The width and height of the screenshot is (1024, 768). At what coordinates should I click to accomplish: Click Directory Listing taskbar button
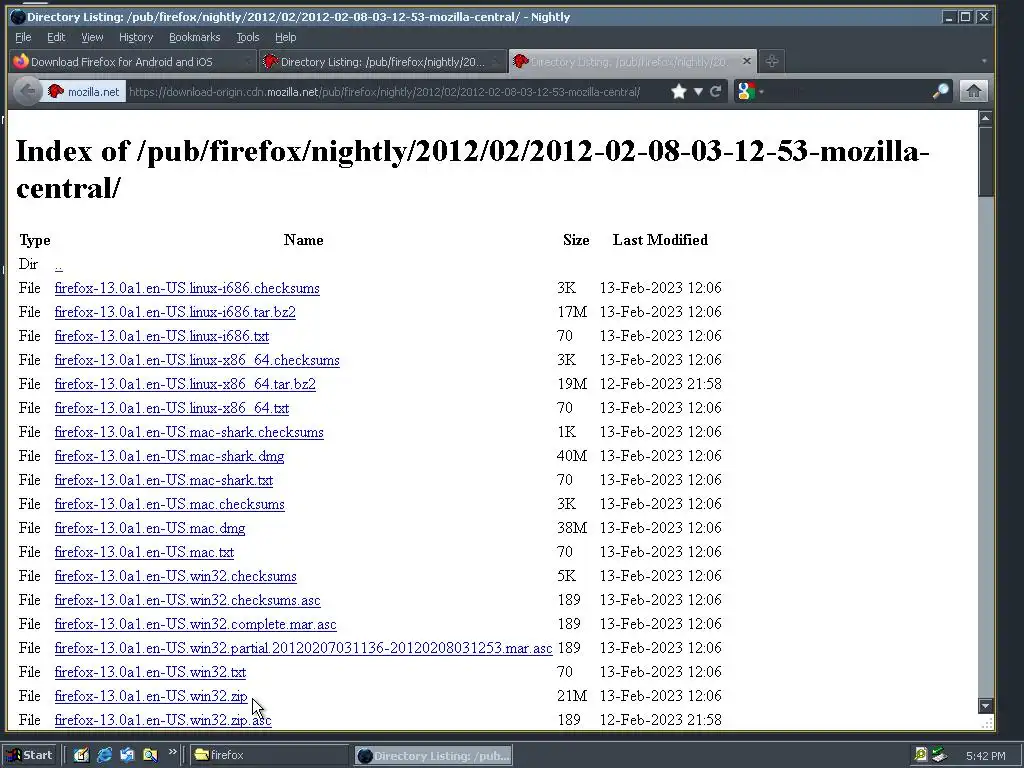coord(434,756)
